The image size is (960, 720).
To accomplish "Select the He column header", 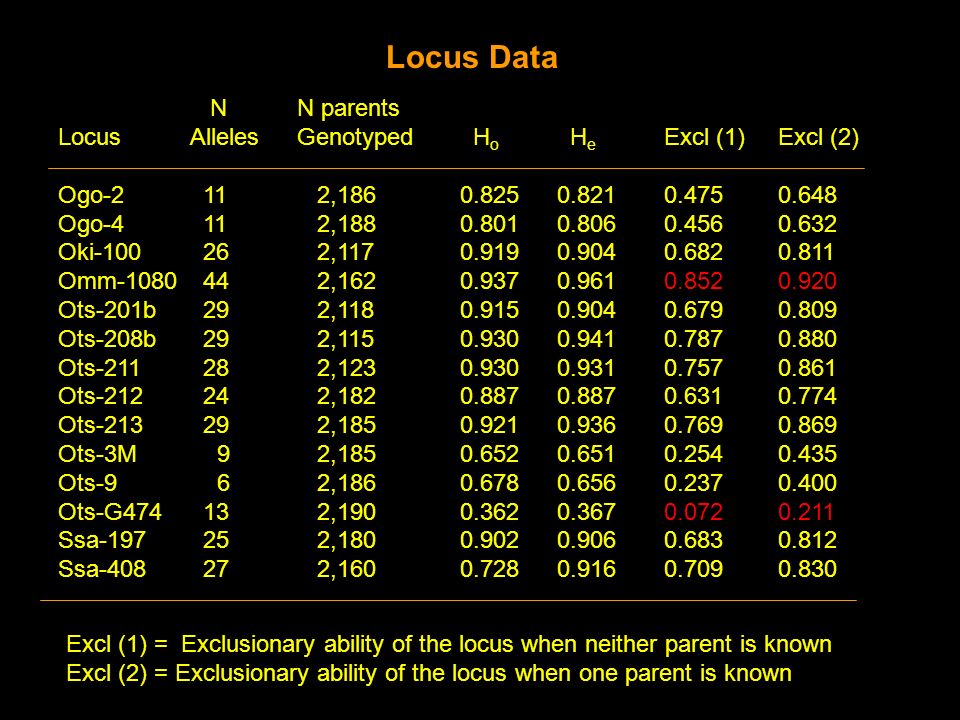I will pyautogui.click(x=583, y=138).
